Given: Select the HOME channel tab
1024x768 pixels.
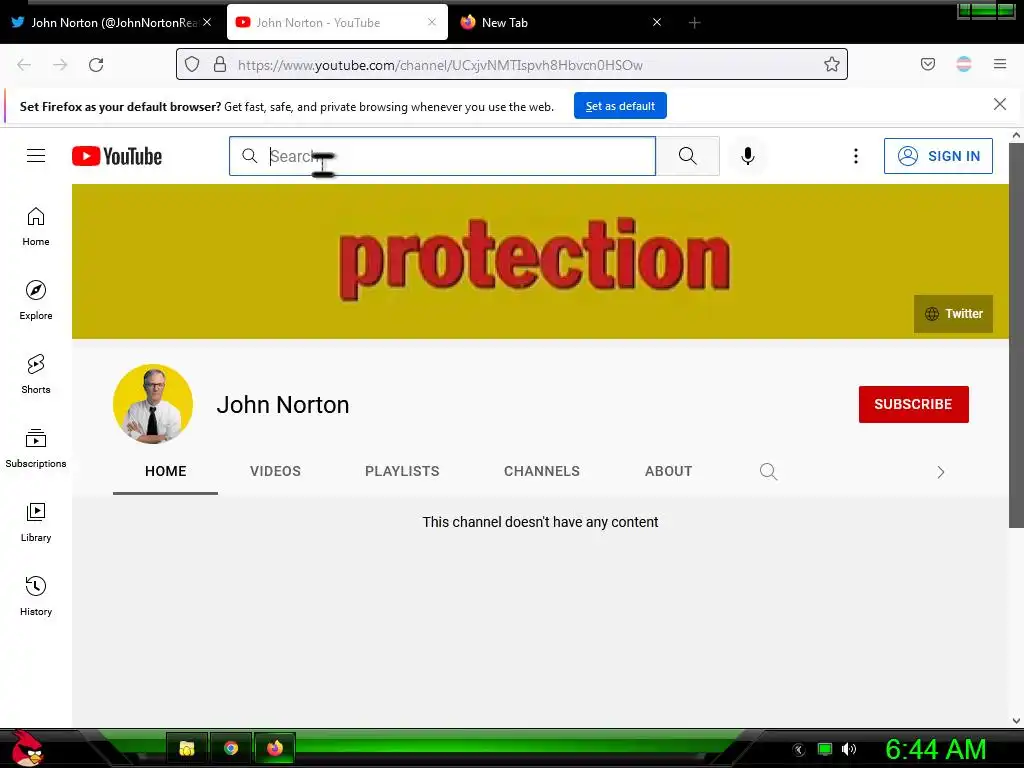Looking at the screenshot, I should tap(165, 471).
